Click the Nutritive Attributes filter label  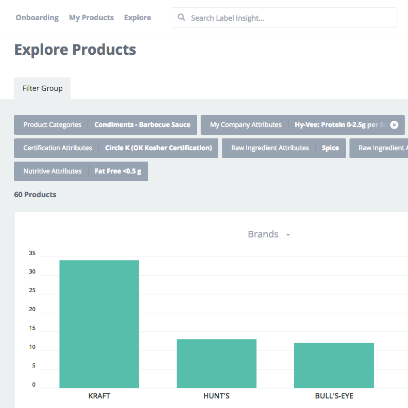52,171
